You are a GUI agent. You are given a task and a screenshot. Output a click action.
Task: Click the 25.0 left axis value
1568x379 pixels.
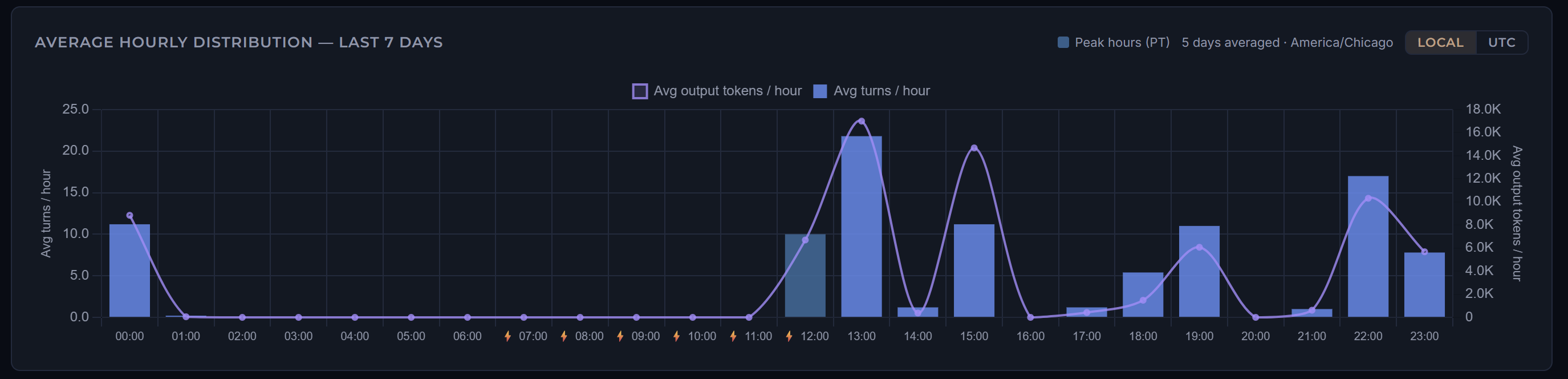pyautogui.click(x=75, y=109)
